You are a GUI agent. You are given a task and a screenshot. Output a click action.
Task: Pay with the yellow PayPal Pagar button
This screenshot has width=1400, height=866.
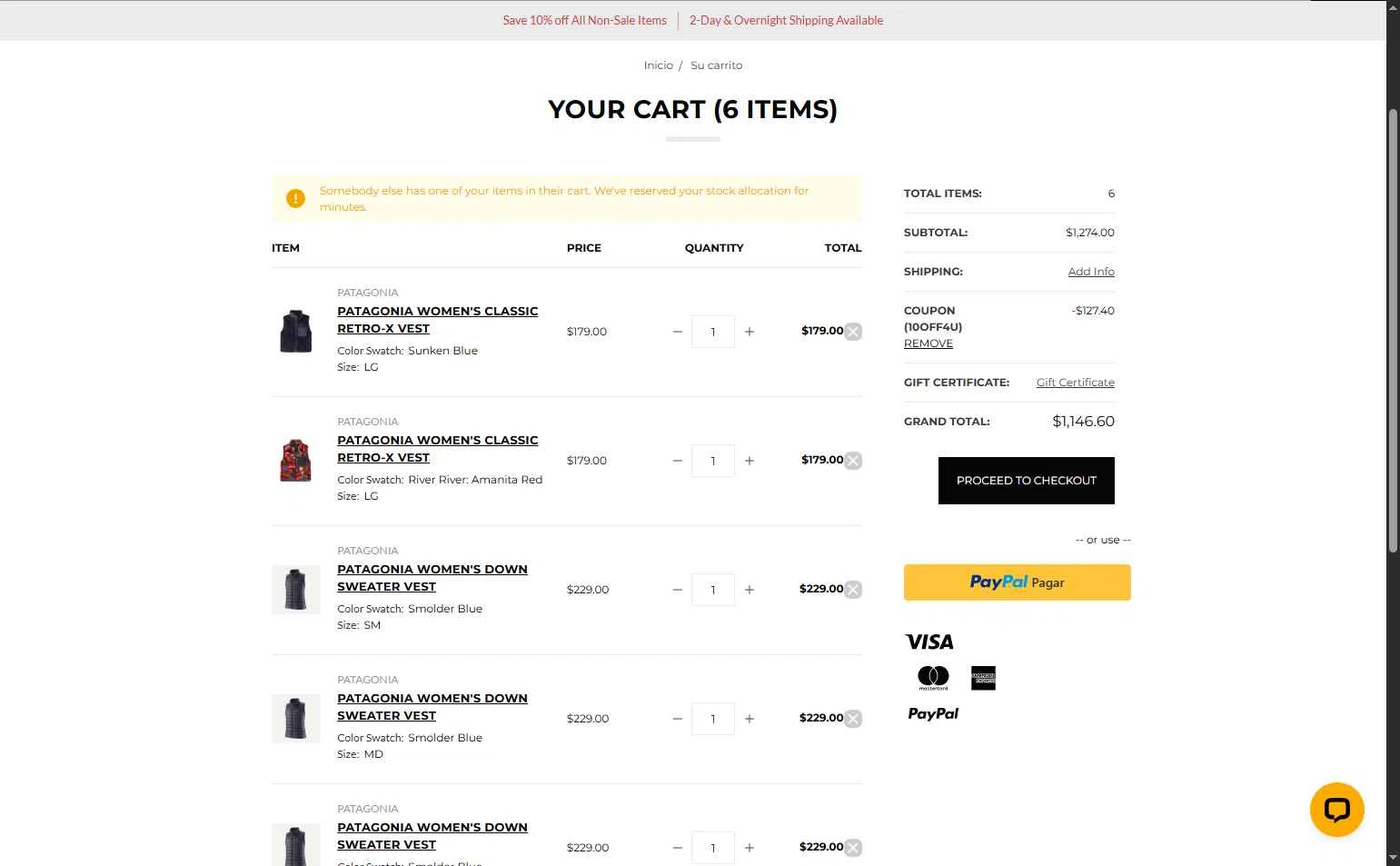(x=1018, y=582)
